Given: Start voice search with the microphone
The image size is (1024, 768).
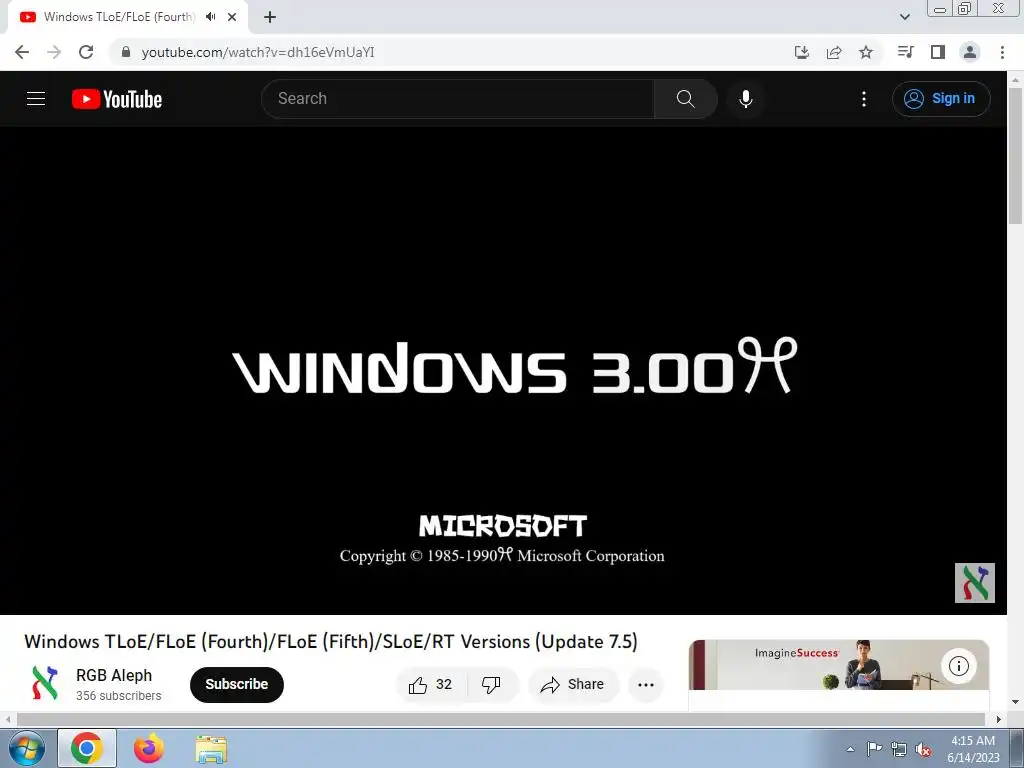Looking at the screenshot, I should pyautogui.click(x=745, y=99).
